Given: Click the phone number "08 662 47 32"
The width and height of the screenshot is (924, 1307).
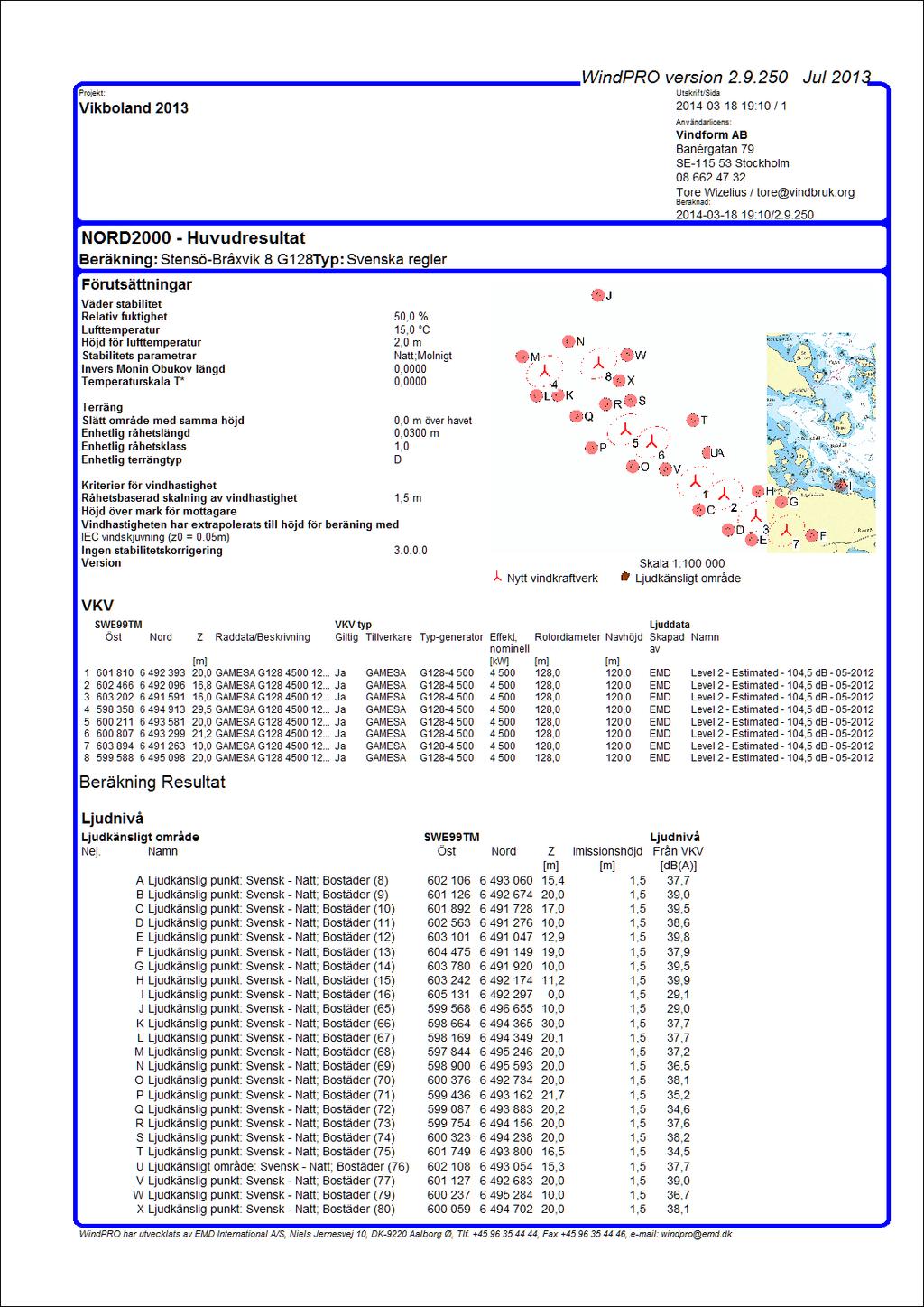Looking at the screenshot, I should coord(711,178).
